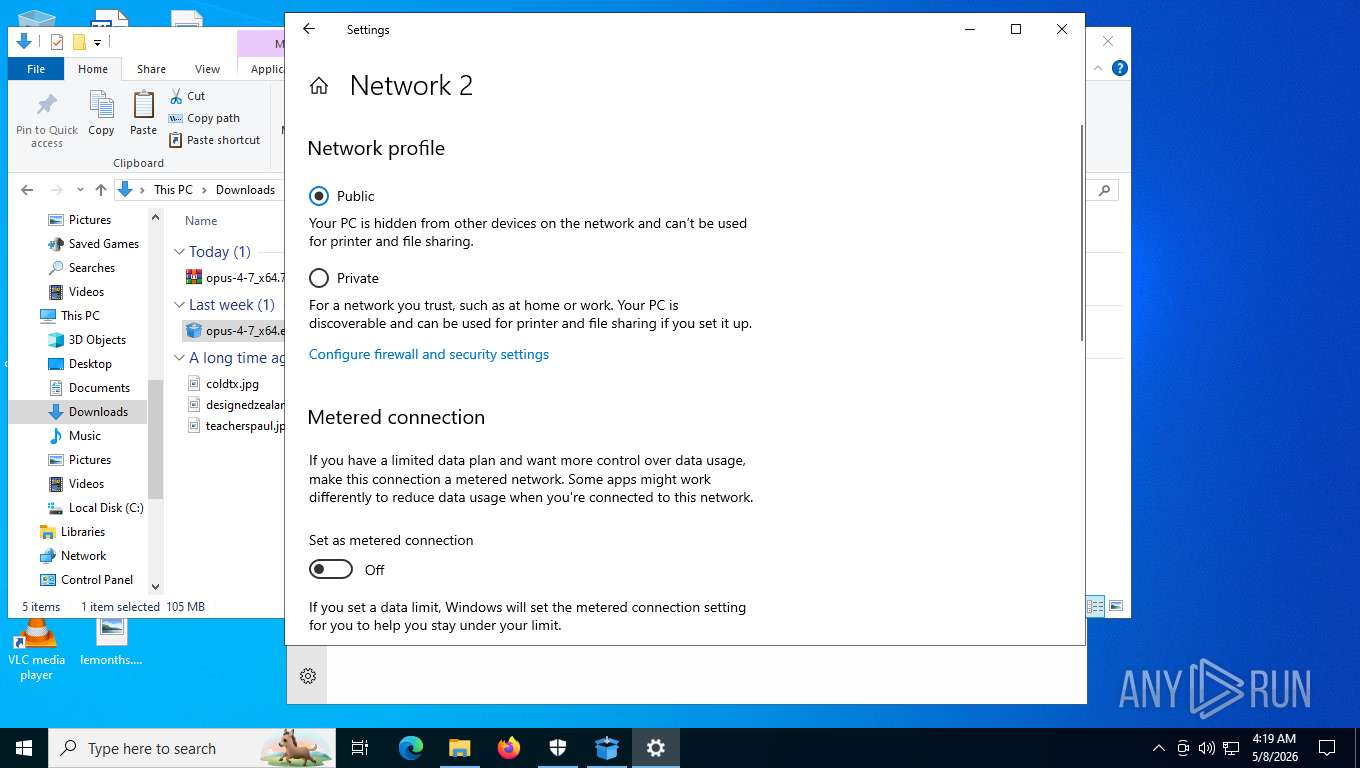Open recent locations dropdown in Explorer

(79, 190)
